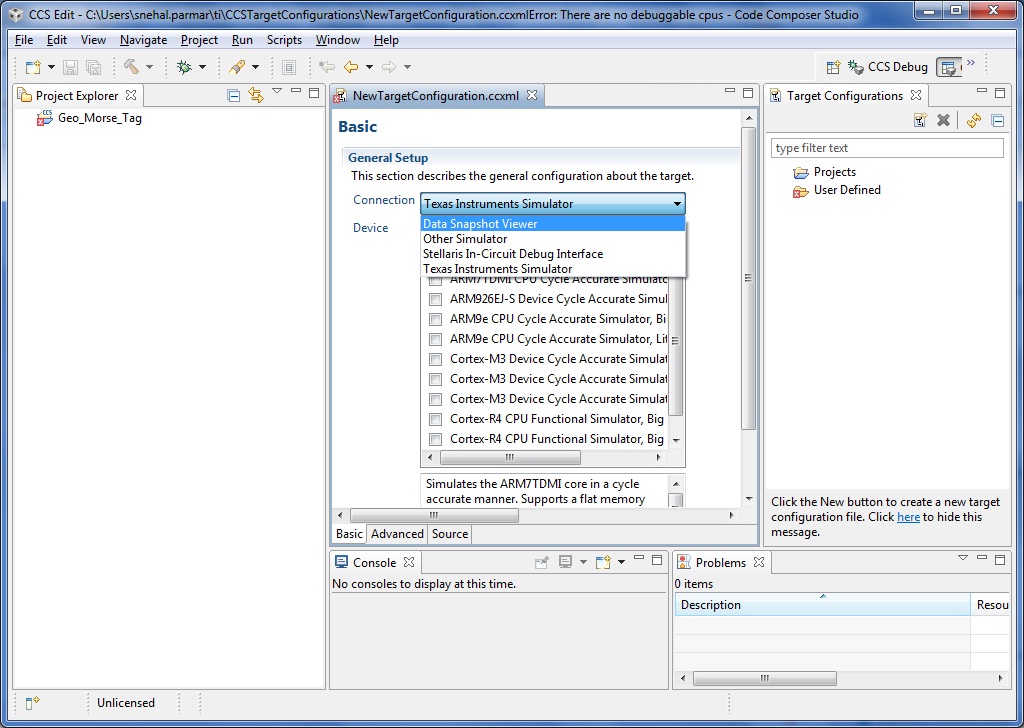The image size is (1024, 728).
Task: Click the New wizard toolbar icon
Action: 33,67
